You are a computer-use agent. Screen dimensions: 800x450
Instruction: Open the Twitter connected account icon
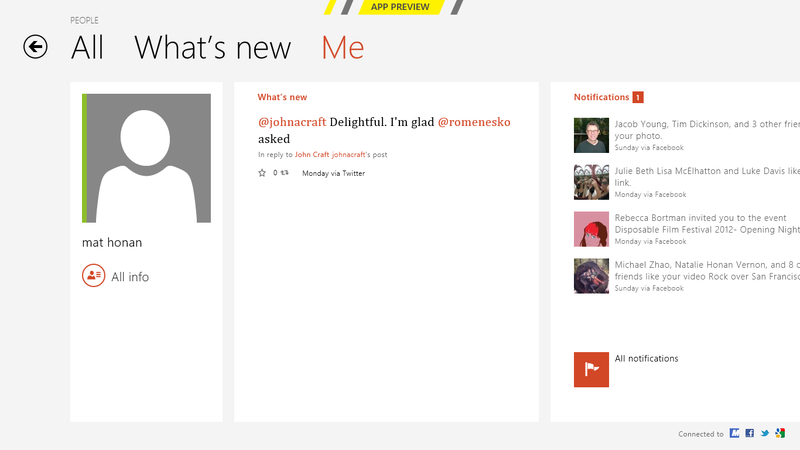pyautogui.click(x=765, y=433)
